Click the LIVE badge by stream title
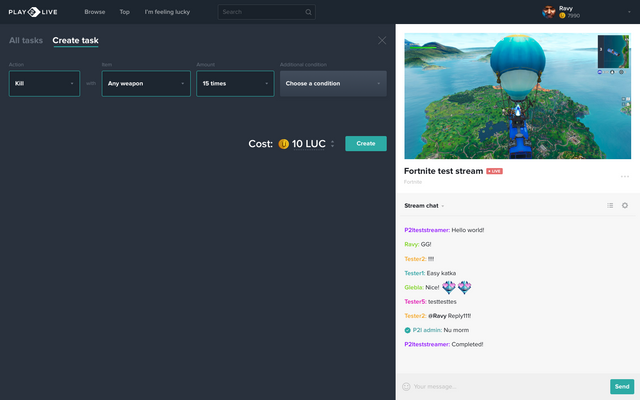640x400 pixels. [x=494, y=171]
